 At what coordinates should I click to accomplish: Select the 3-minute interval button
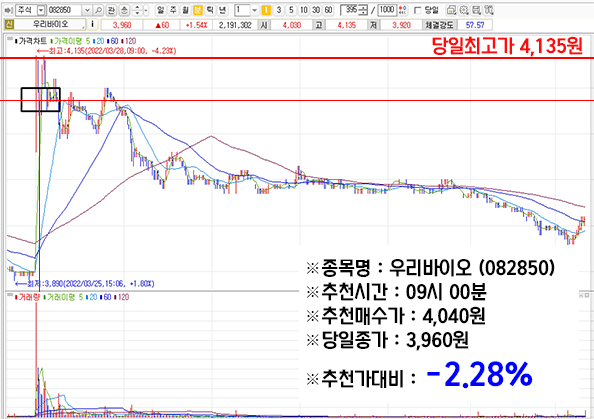tap(279, 10)
